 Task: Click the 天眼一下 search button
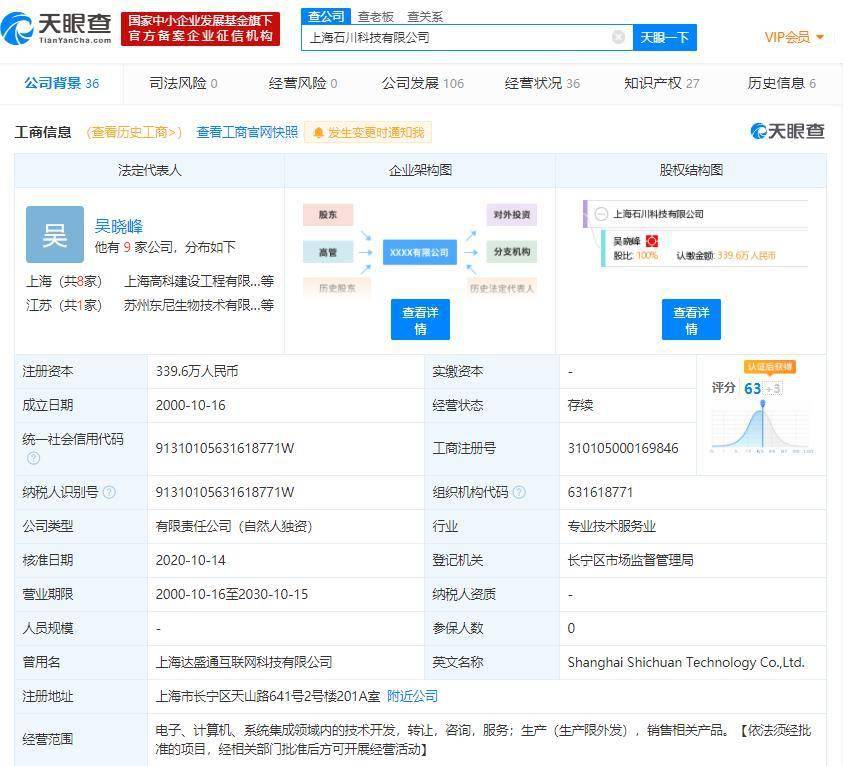pos(665,36)
